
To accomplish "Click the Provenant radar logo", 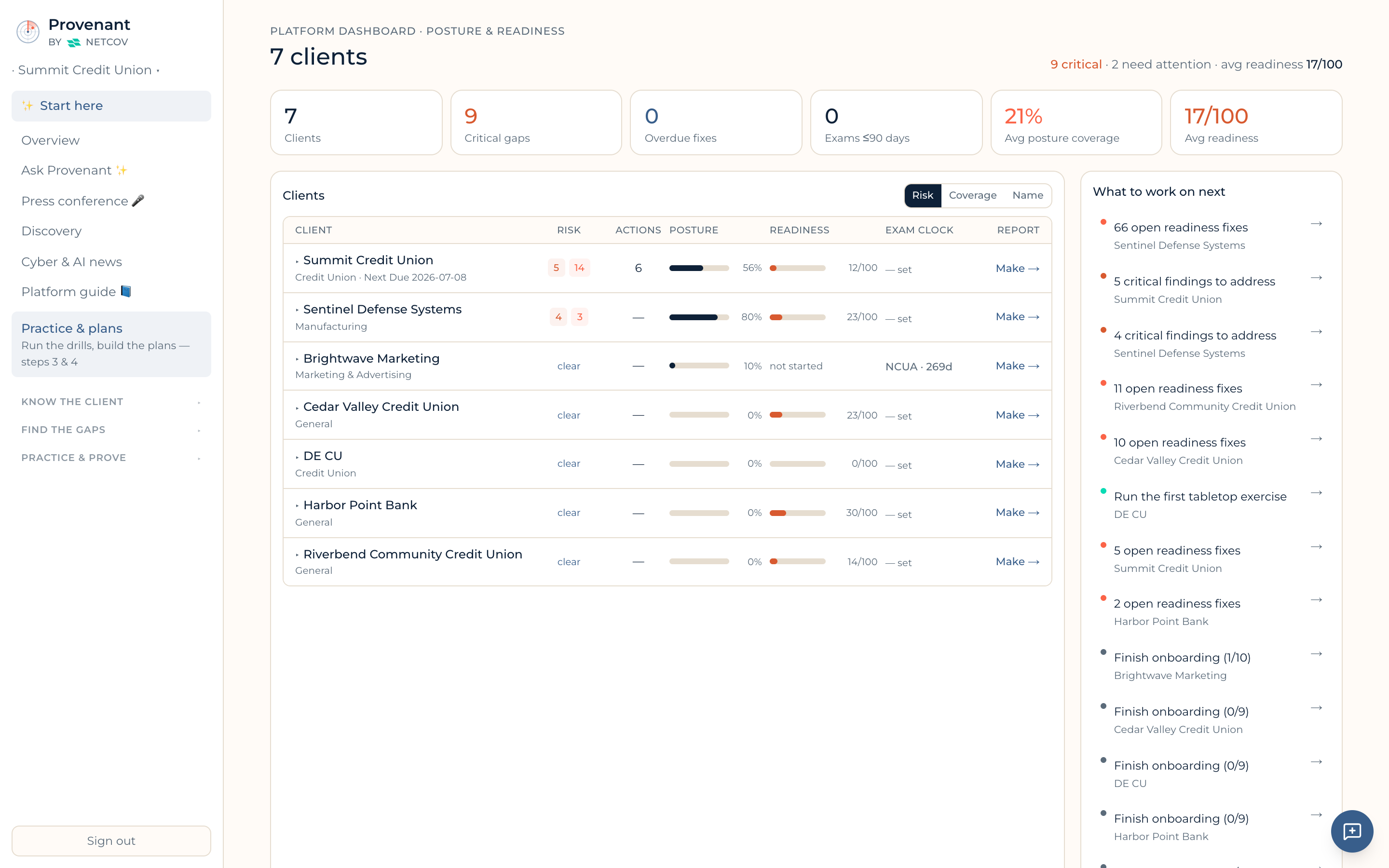I will pyautogui.click(x=27, y=31).
